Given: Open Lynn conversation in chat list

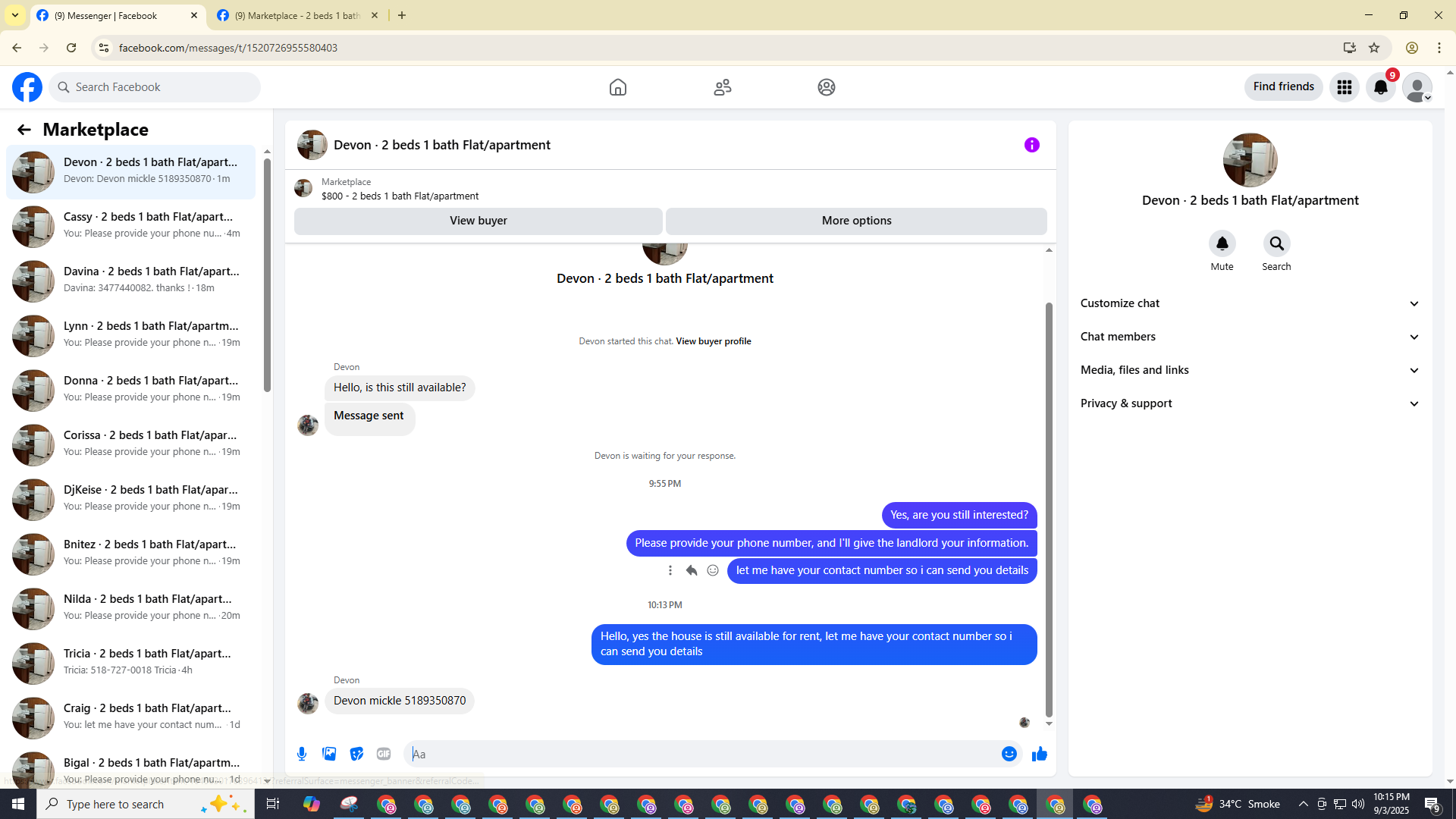Looking at the screenshot, I should (x=130, y=336).
